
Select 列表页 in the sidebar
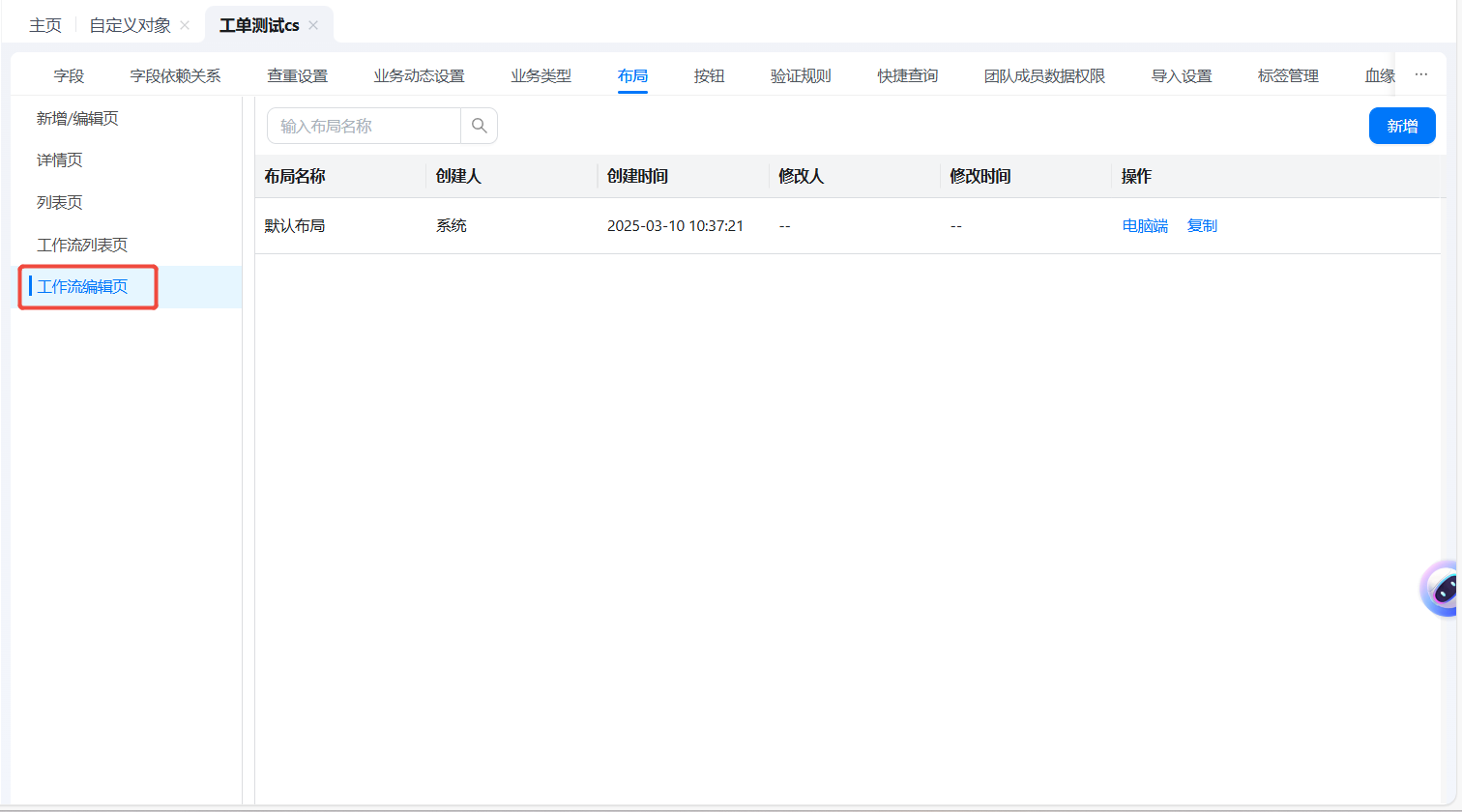click(x=127, y=202)
